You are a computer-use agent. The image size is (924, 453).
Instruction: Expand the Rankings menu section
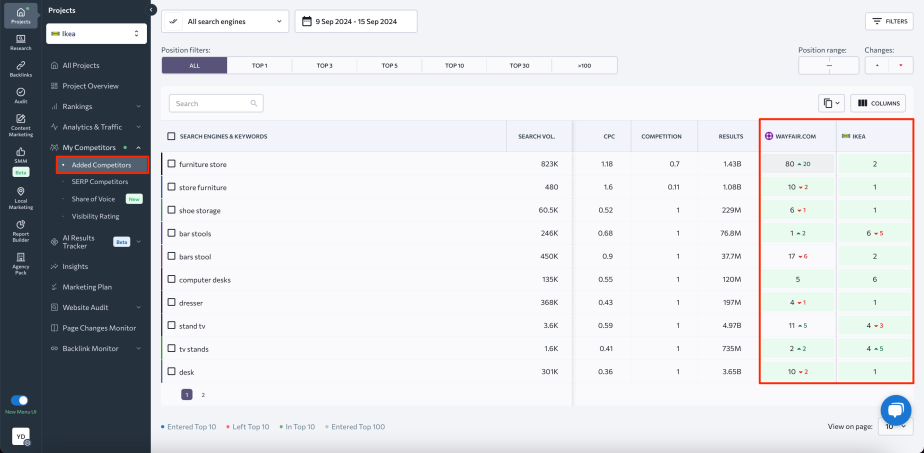coord(100,106)
